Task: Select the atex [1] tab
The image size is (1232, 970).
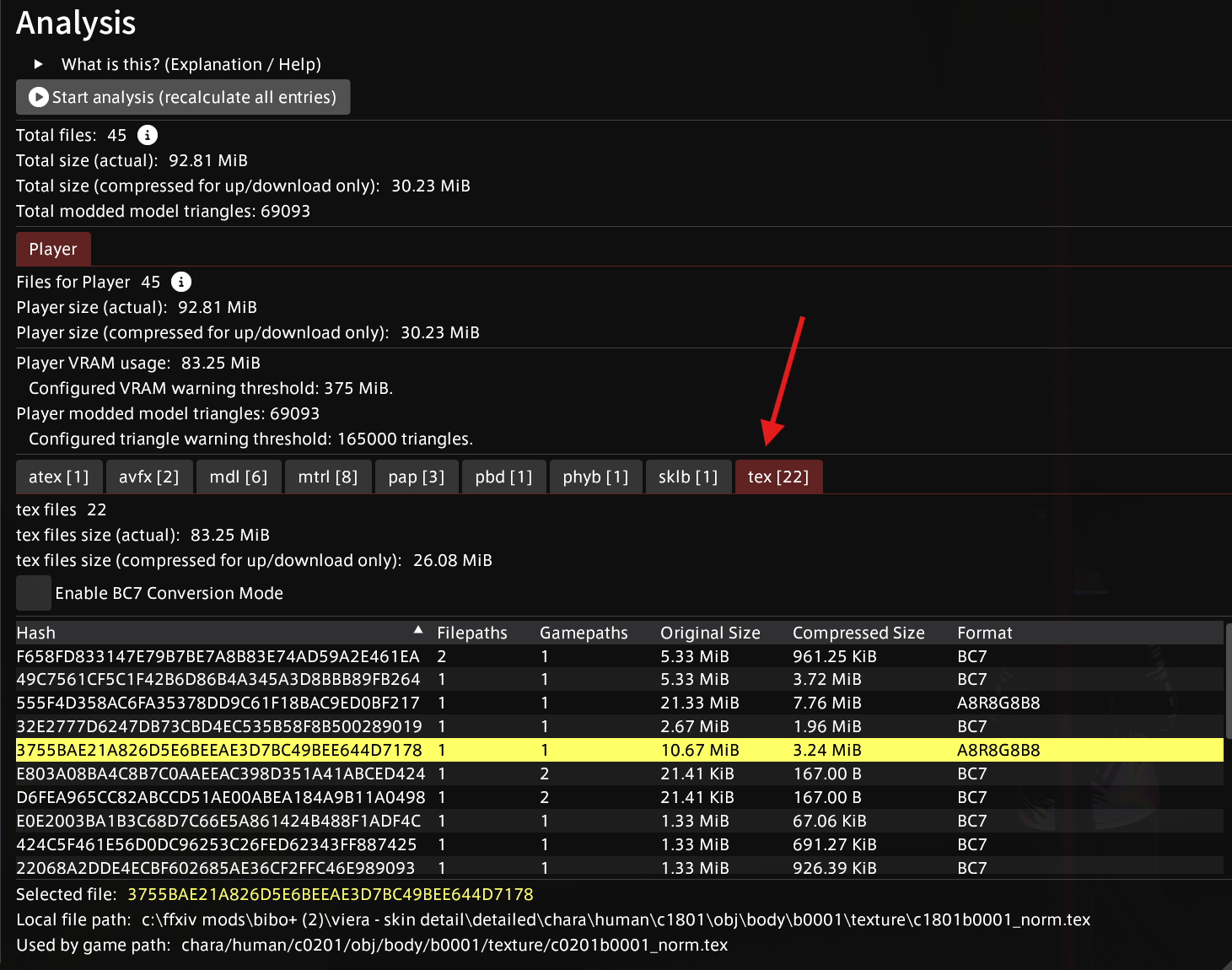Action: (58, 477)
